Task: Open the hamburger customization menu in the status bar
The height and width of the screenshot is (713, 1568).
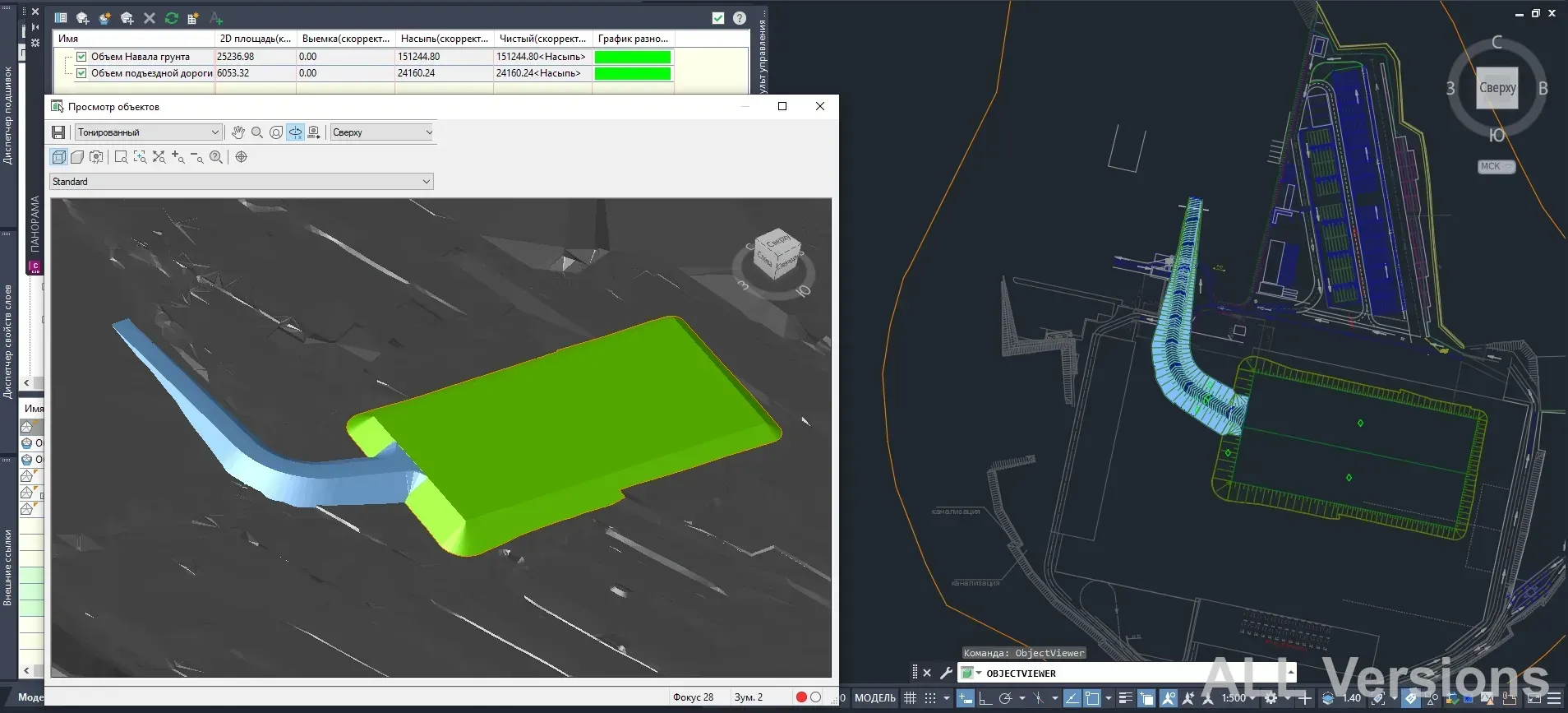Action: (x=1554, y=698)
